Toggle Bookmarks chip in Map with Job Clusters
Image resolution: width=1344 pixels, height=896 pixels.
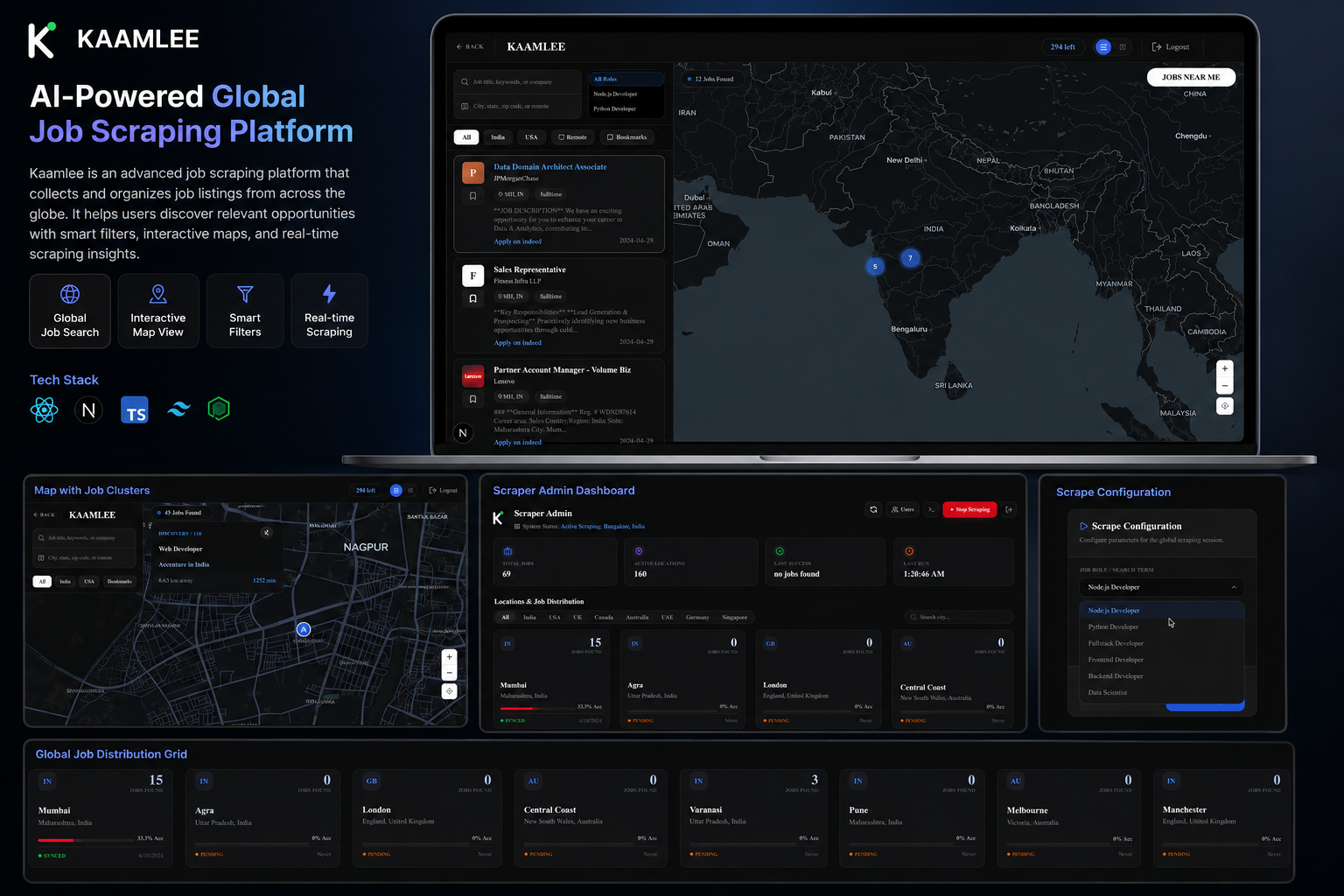[119, 581]
